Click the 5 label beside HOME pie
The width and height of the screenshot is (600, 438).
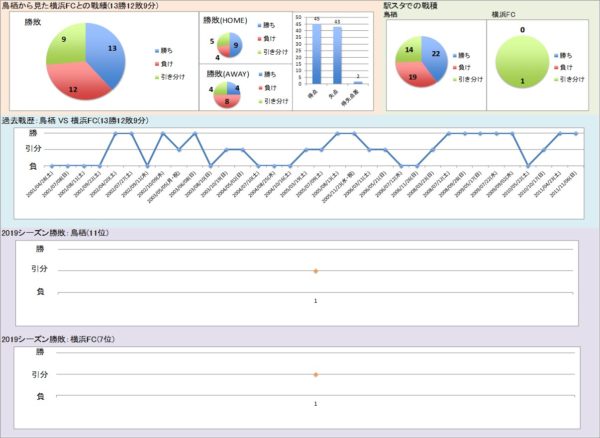point(212,41)
